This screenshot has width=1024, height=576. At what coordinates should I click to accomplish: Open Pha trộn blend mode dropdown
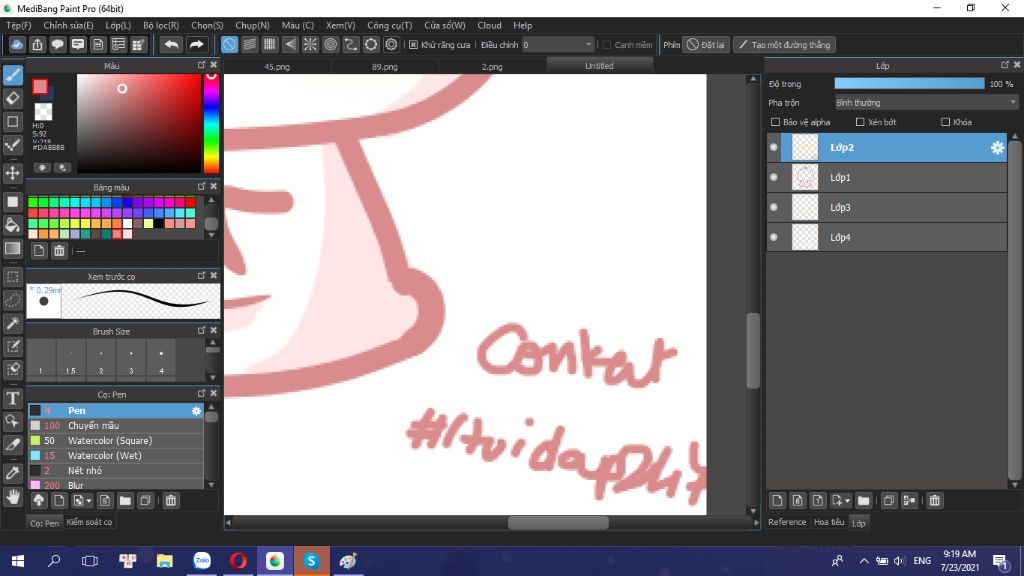[x=926, y=103]
